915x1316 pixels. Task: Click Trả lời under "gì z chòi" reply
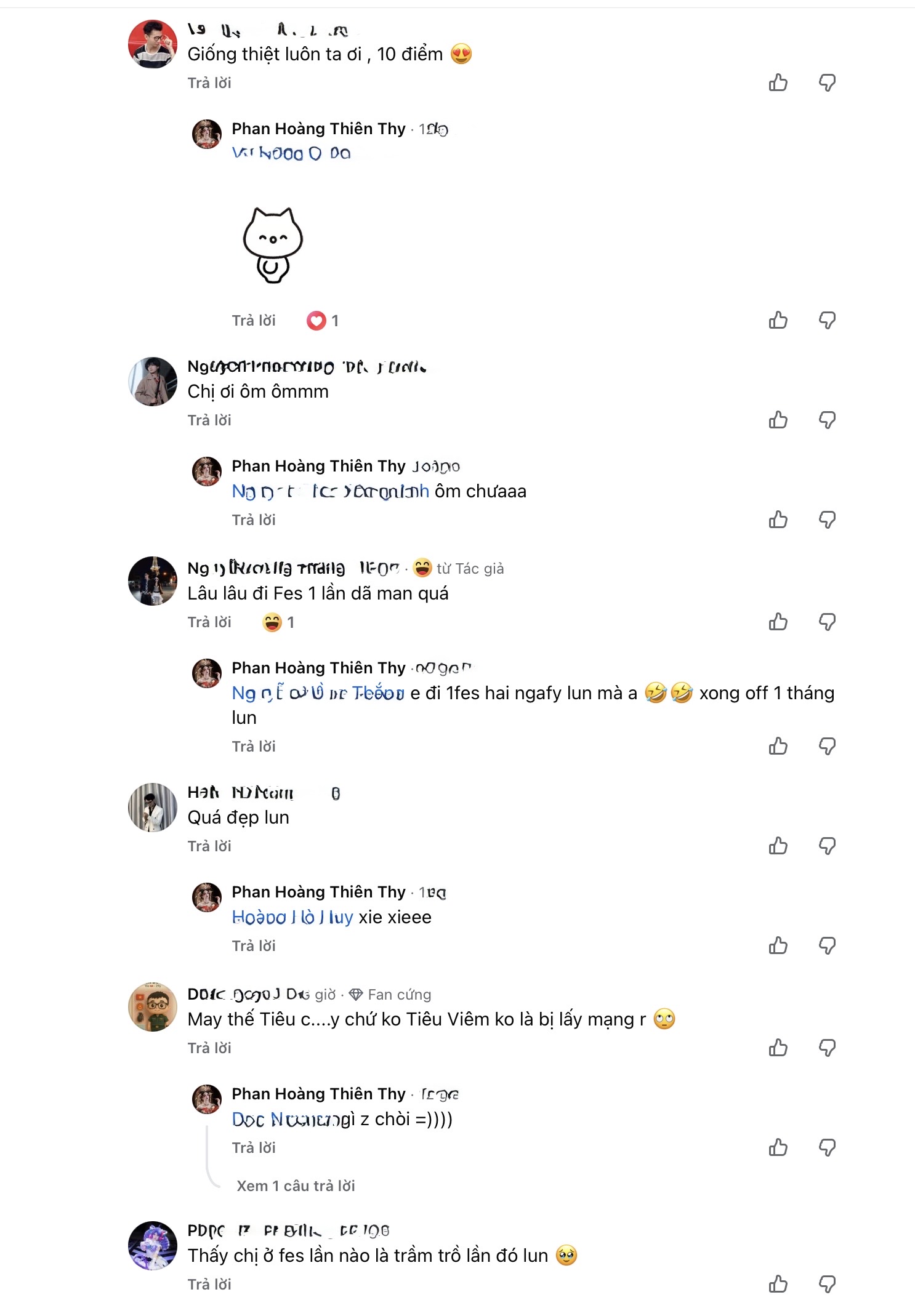pos(254,1147)
